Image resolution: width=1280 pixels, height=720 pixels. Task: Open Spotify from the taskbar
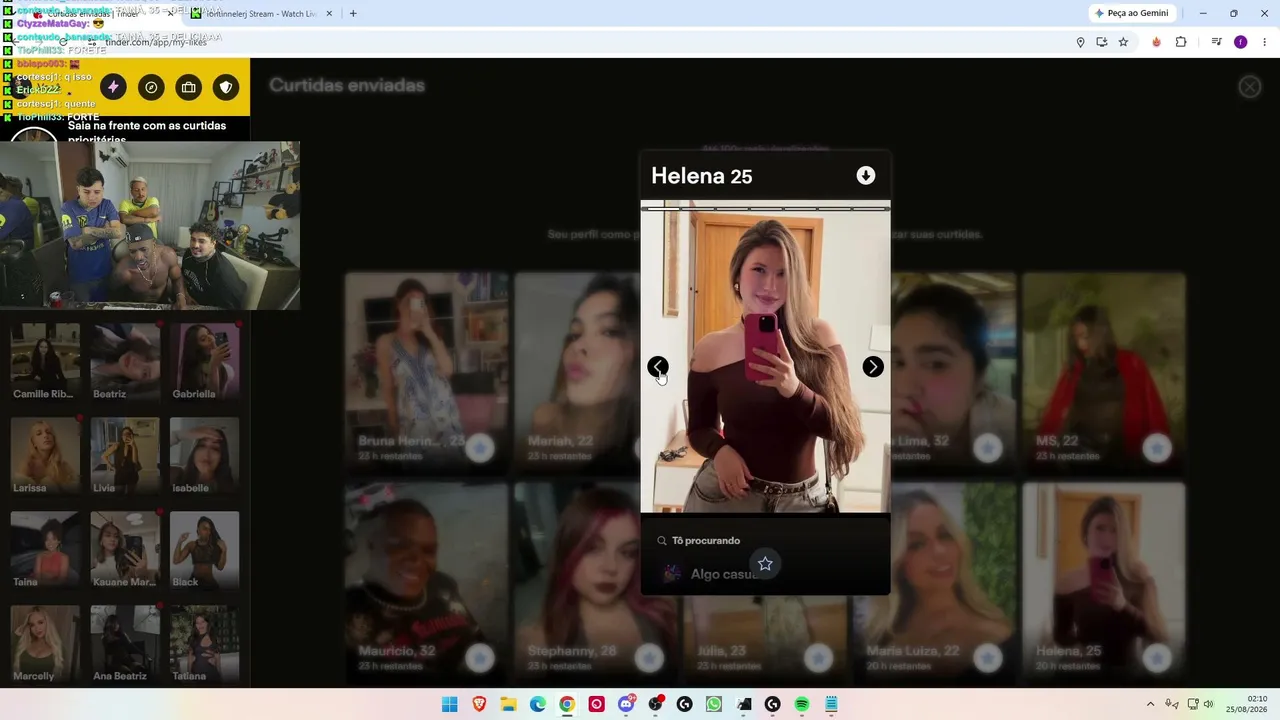[x=802, y=705]
